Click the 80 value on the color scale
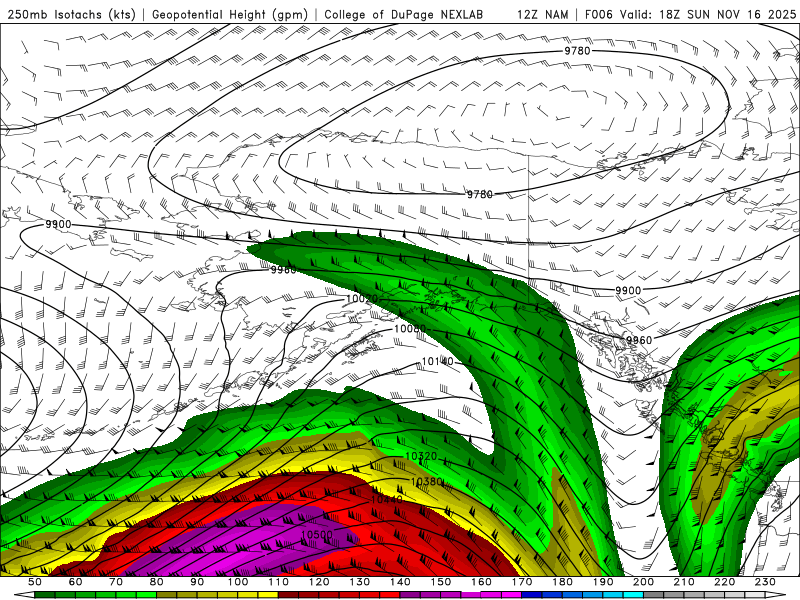 (x=156, y=582)
